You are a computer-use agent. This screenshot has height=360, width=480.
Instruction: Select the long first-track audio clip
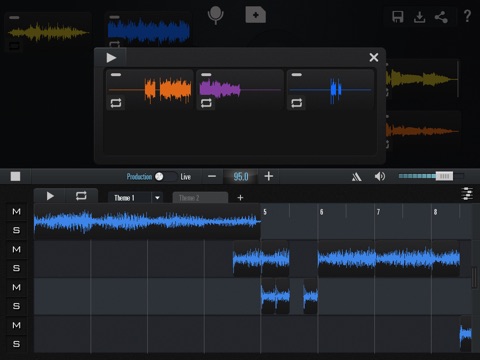[147, 221]
